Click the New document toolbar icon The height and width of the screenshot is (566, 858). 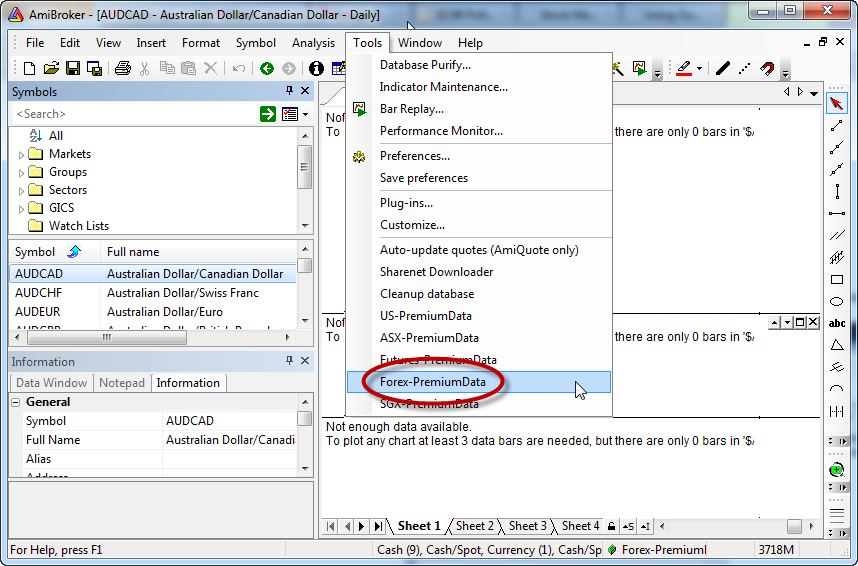30,68
